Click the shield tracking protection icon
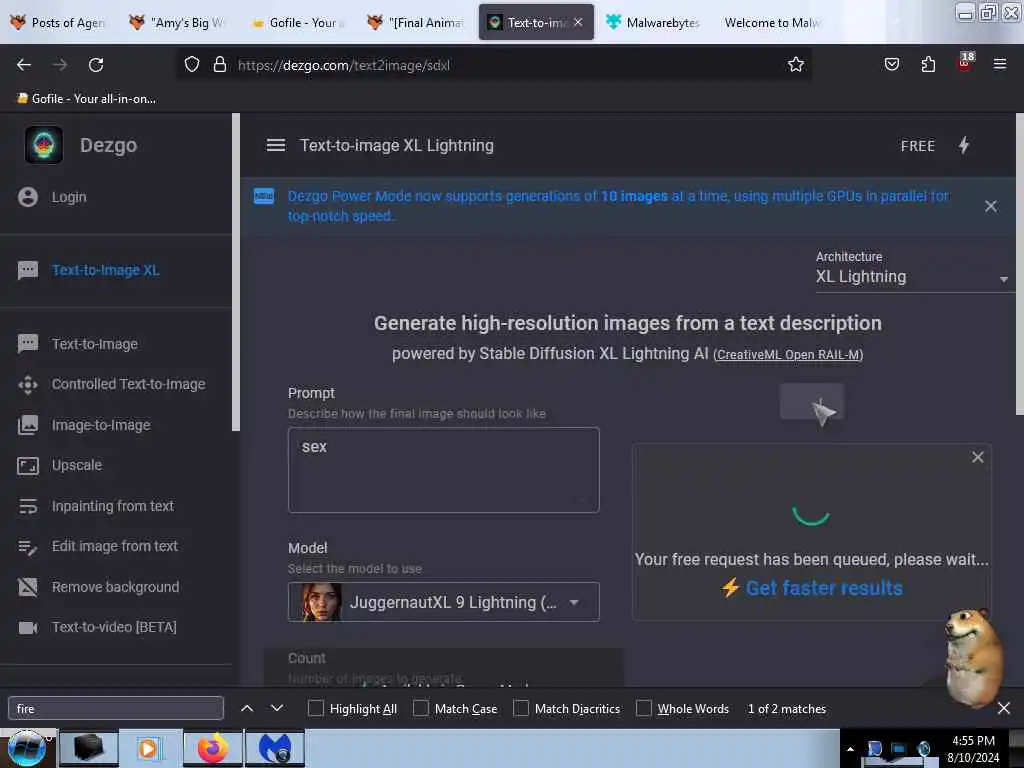The height and width of the screenshot is (768, 1024). [191, 65]
